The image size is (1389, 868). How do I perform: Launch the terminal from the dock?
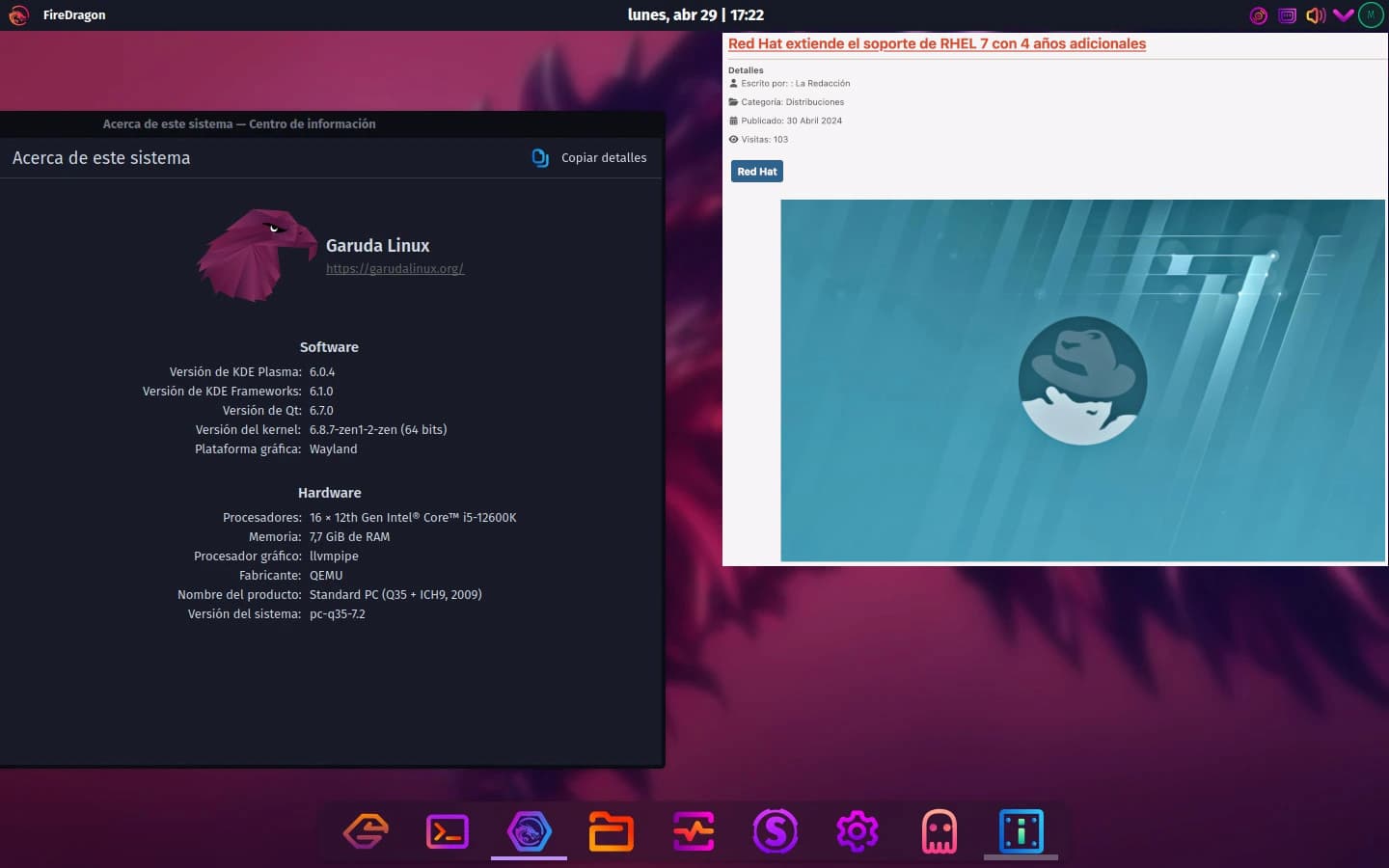(x=448, y=831)
